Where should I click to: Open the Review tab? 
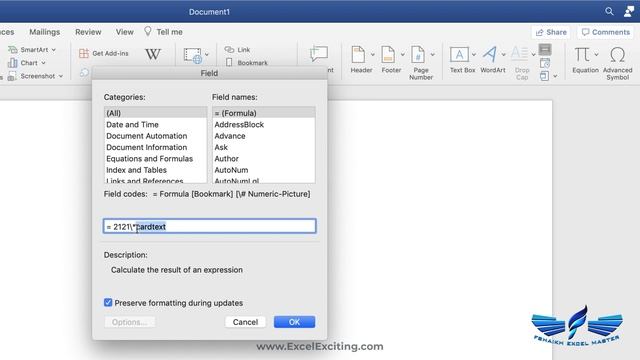[x=88, y=32]
